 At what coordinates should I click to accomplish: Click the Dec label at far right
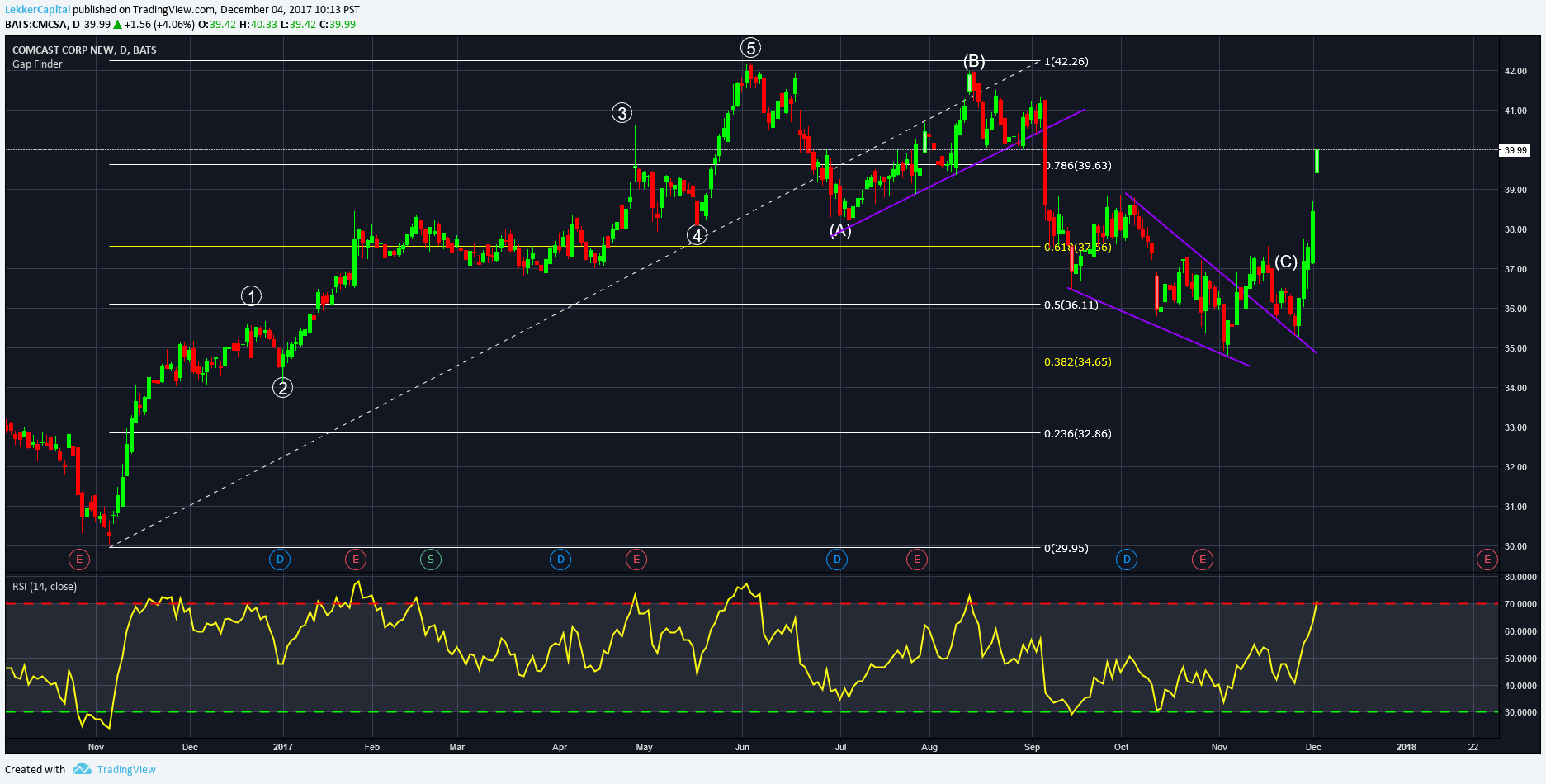point(1313,747)
